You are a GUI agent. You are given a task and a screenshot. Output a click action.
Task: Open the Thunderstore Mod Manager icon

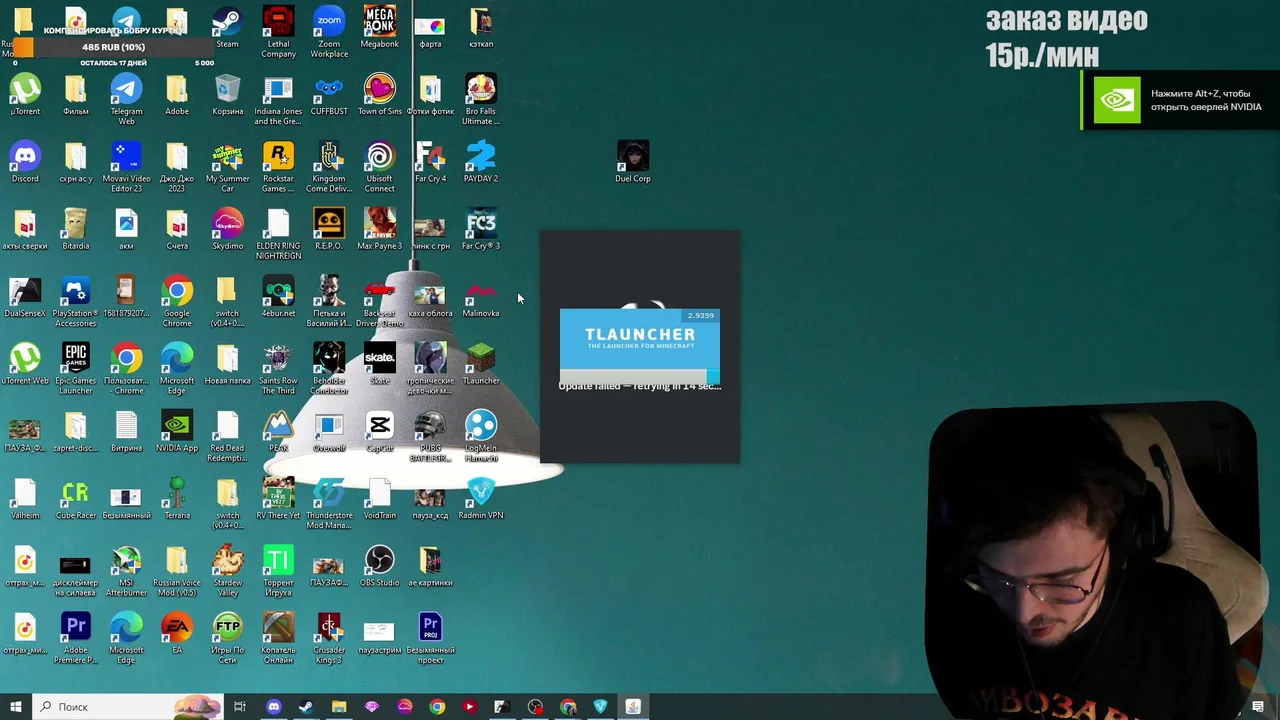329,502
